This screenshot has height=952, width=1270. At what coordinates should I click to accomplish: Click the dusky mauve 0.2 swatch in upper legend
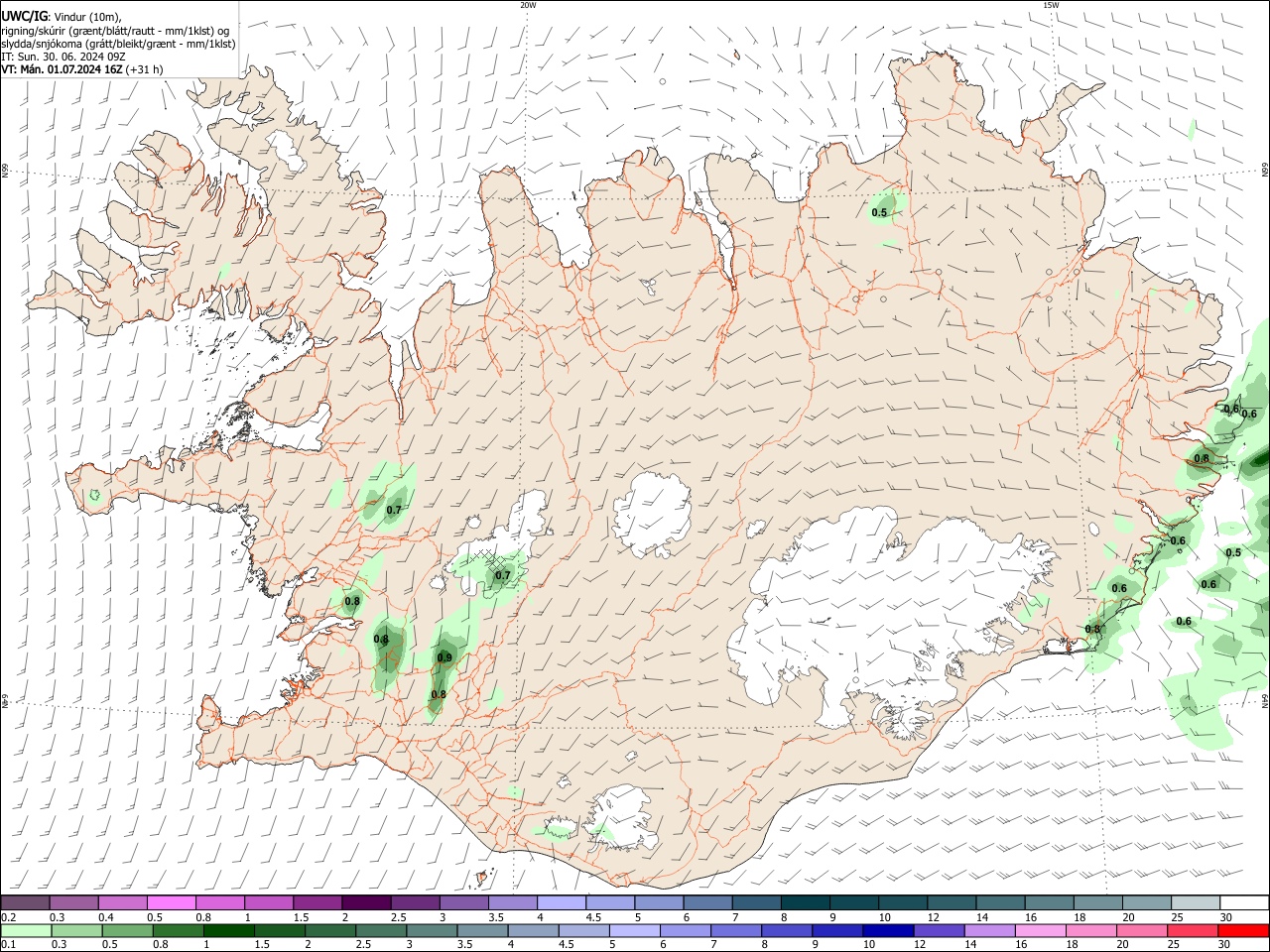(x=25, y=902)
